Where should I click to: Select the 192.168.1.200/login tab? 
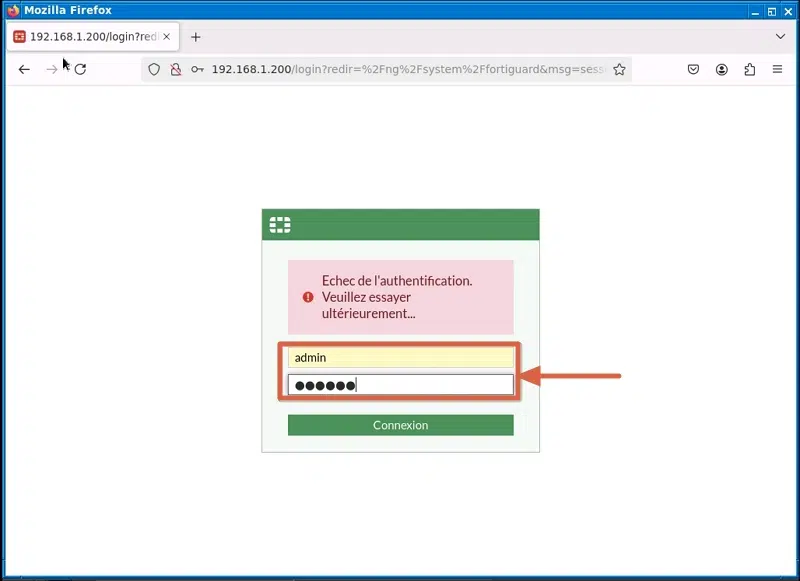pyautogui.click(x=93, y=37)
